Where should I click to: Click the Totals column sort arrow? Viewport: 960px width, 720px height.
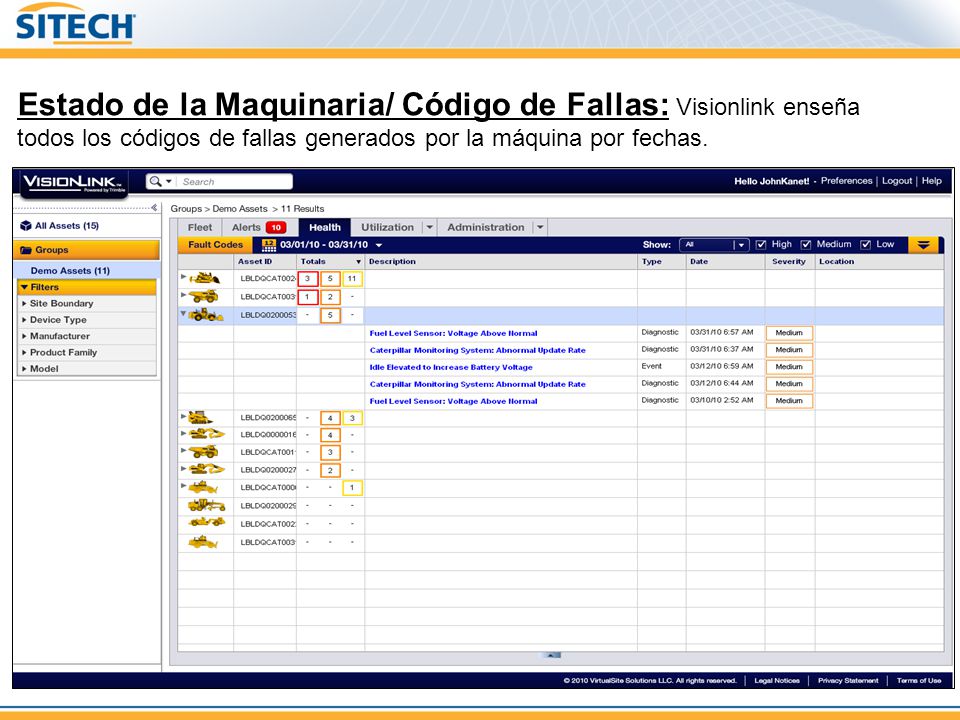(x=359, y=262)
